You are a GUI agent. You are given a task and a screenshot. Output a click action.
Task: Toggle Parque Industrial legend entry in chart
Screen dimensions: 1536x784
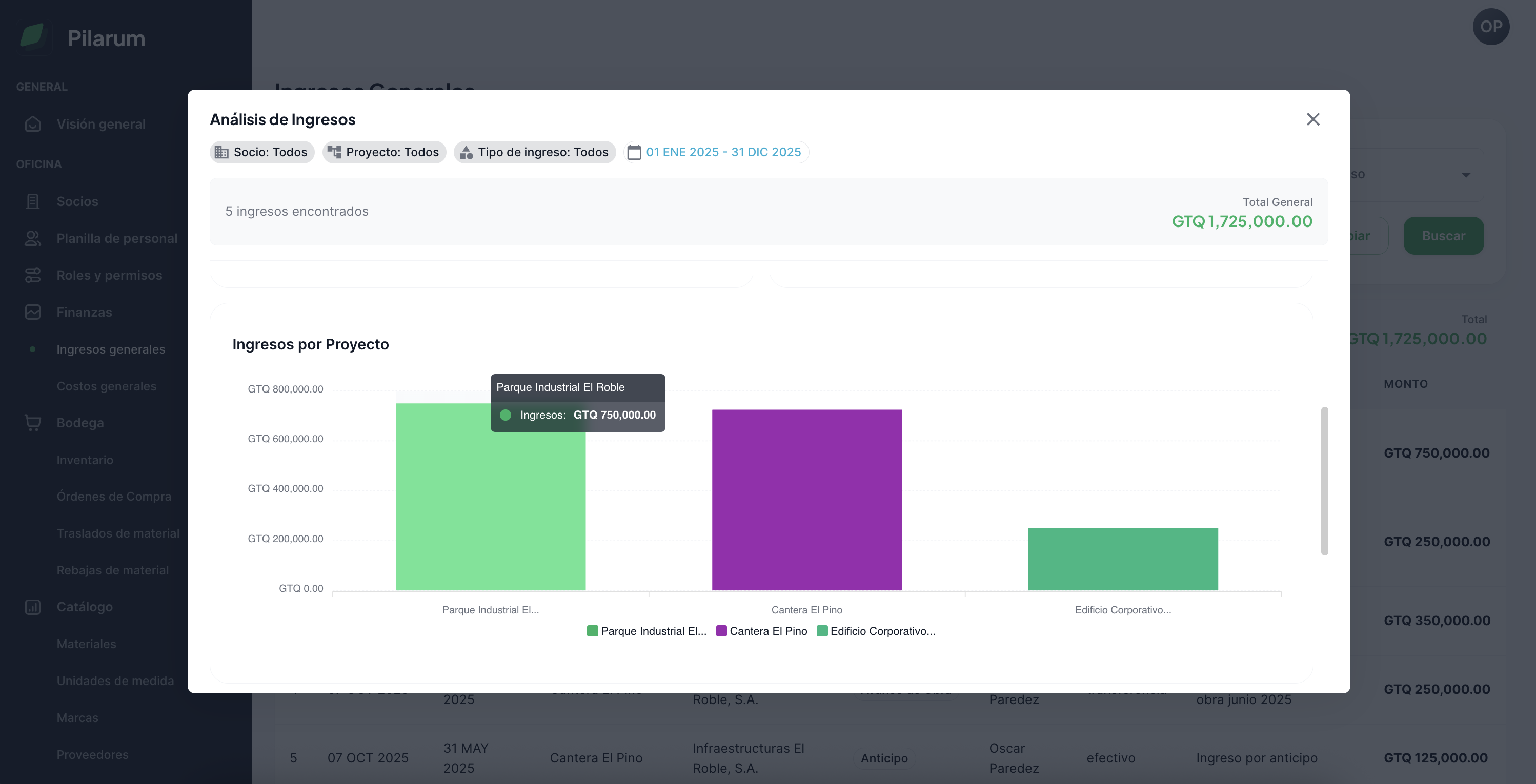(x=646, y=631)
